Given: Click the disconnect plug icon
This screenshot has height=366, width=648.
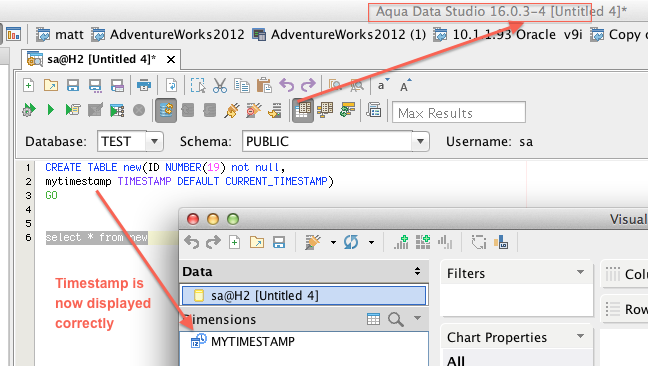Looking at the screenshot, I should pyautogui.click(x=253, y=110).
